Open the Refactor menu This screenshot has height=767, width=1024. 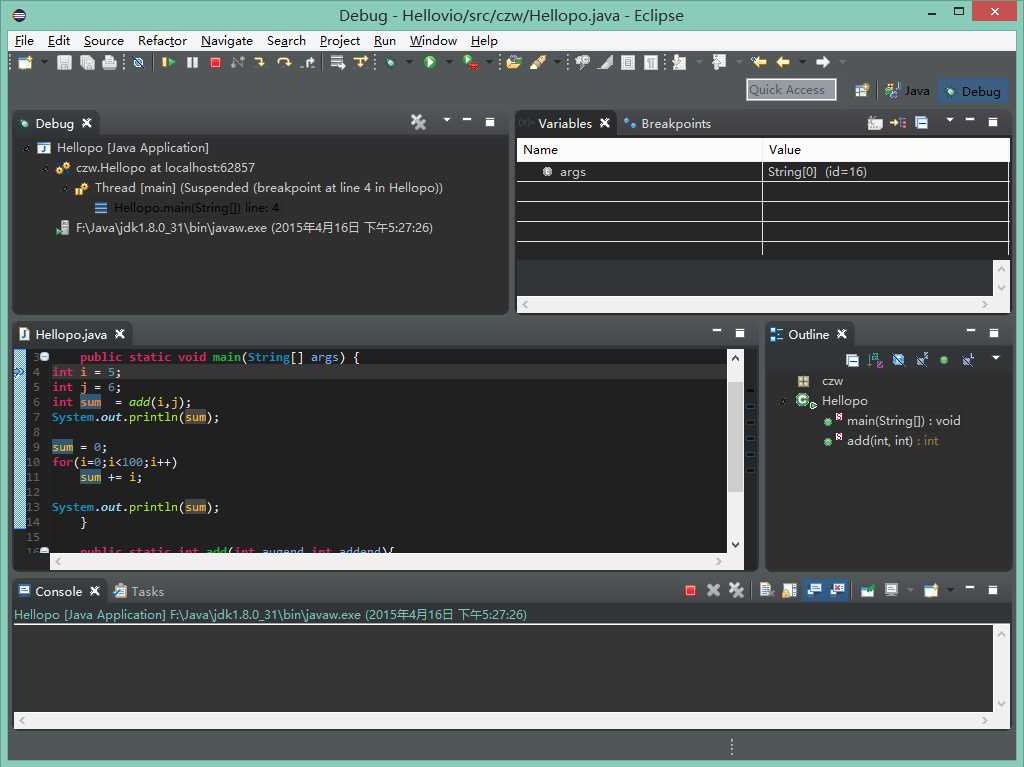click(x=162, y=41)
